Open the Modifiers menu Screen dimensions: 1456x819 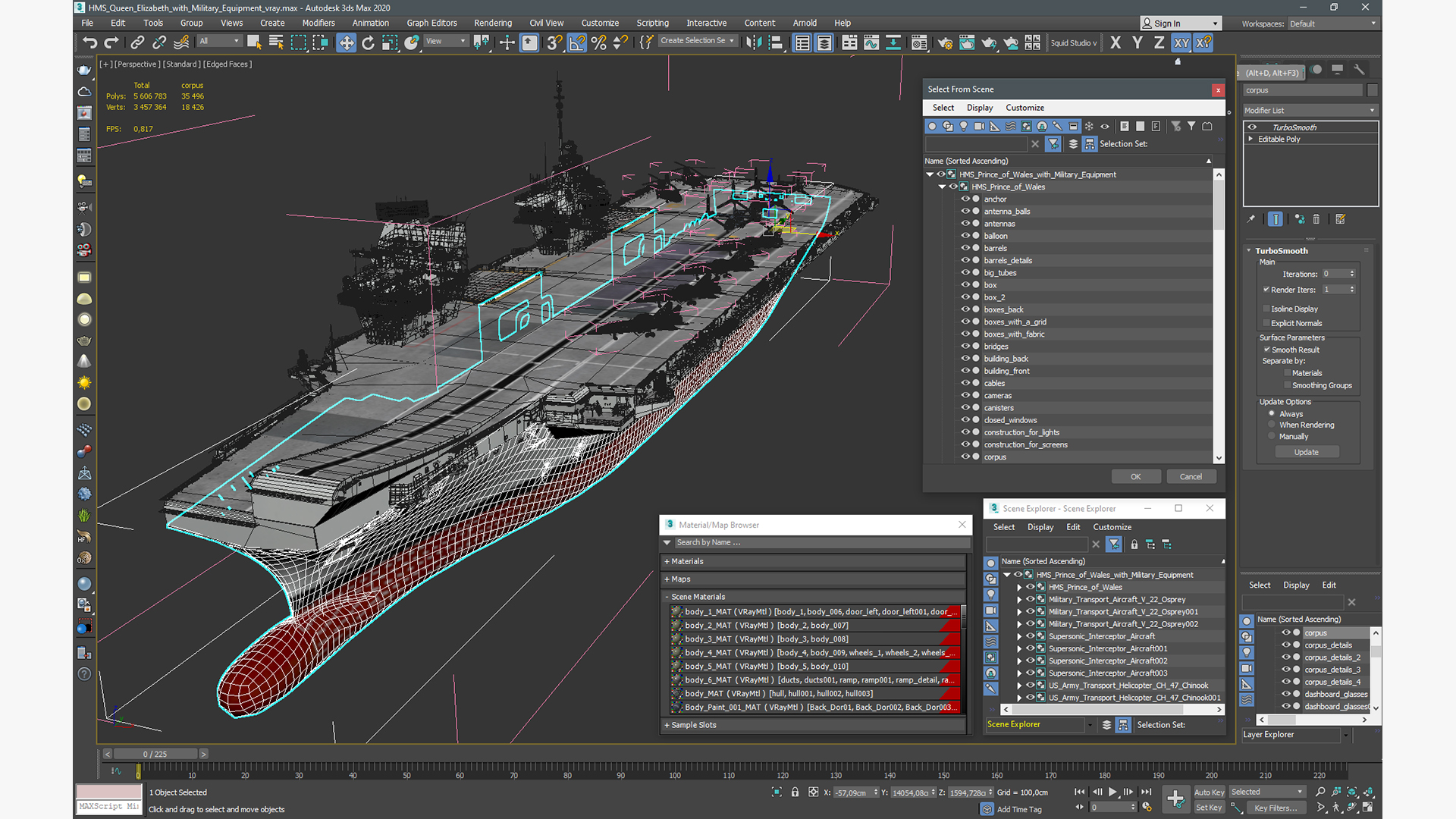click(x=318, y=23)
